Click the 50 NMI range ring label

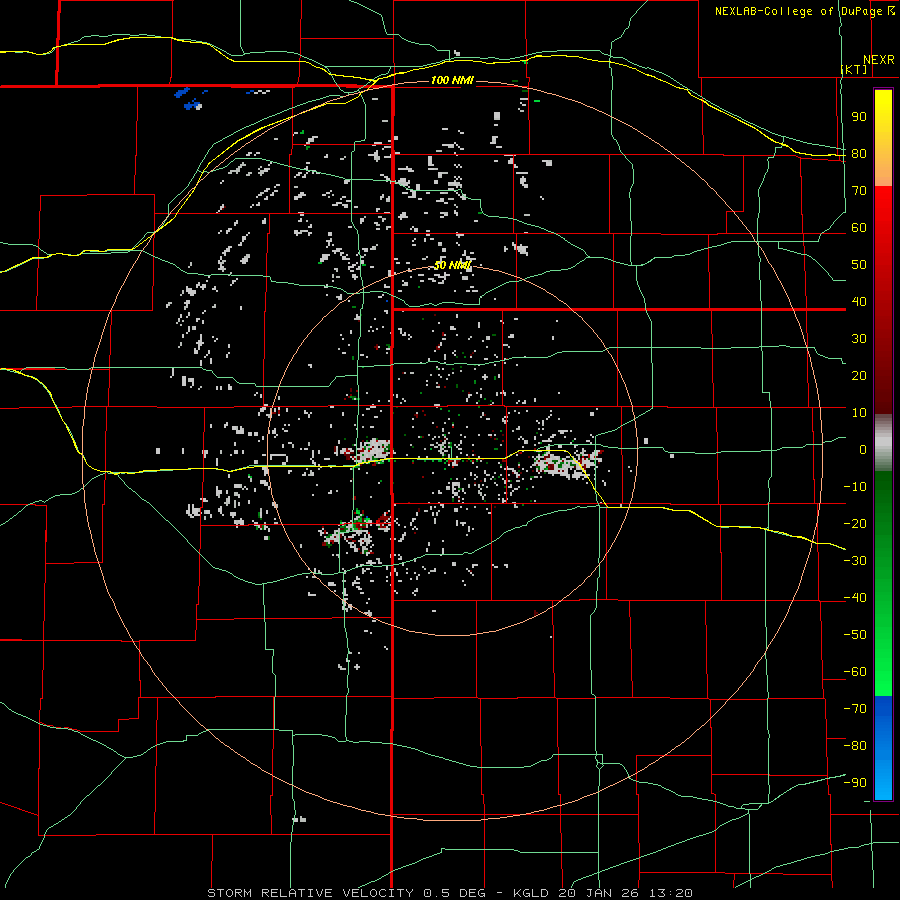(452, 265)
